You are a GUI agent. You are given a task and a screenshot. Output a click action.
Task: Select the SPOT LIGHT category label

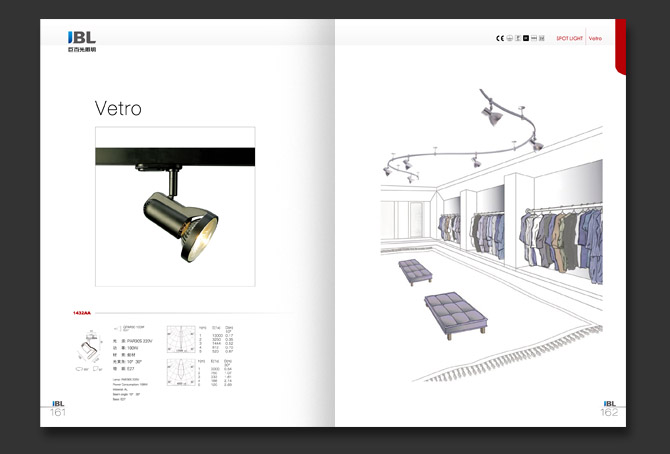pyautogui.click(x=569, y=38)
